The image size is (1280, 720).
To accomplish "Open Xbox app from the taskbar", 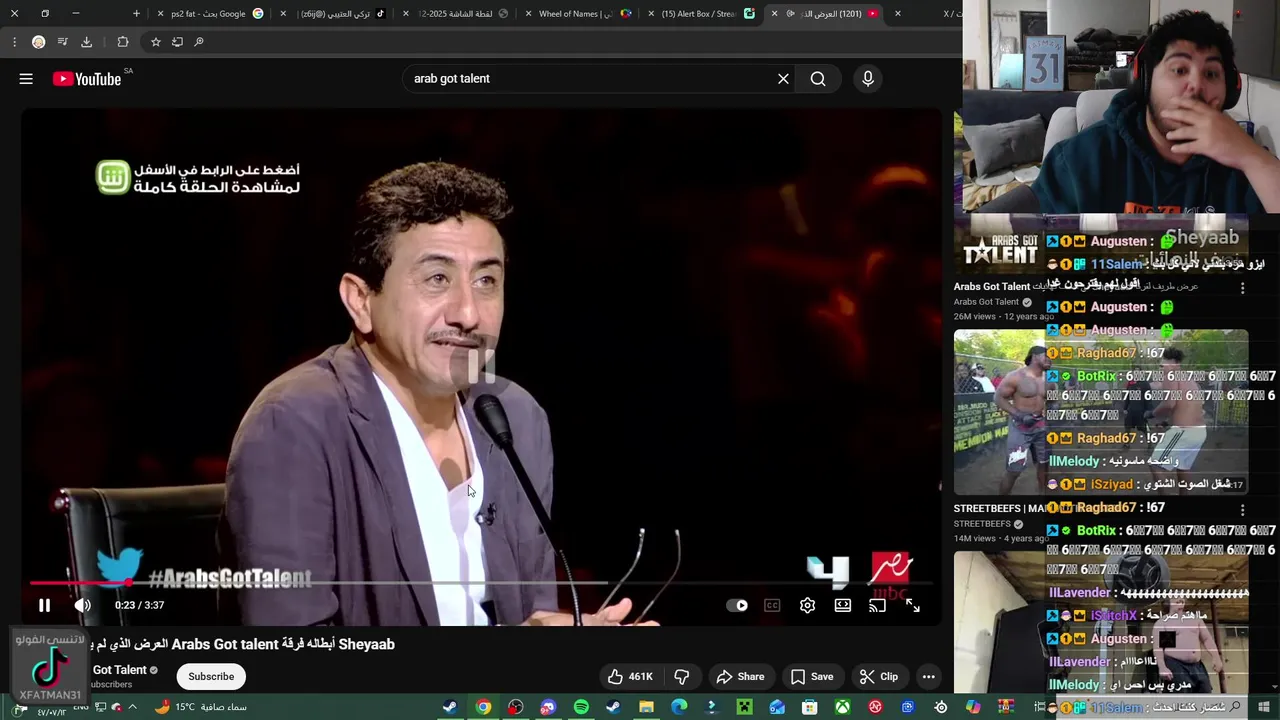I will pos(843,707).
